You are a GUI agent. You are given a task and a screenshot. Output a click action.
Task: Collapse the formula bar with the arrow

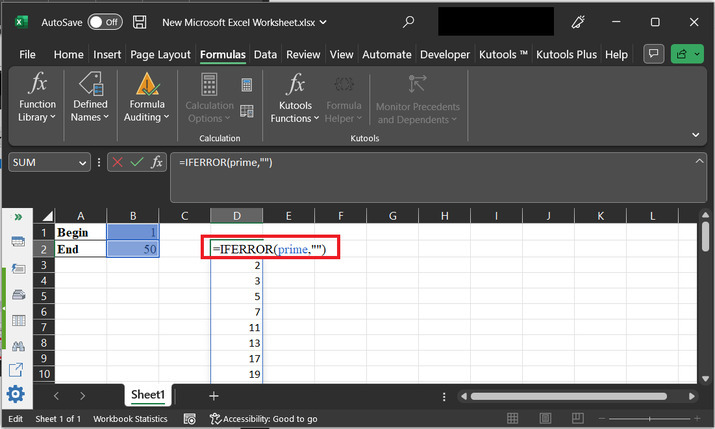[699, 161]
